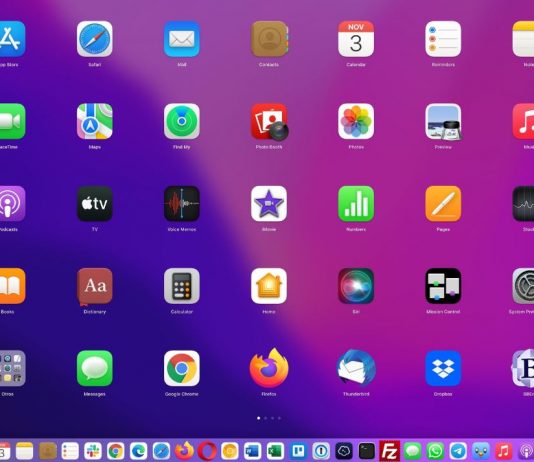
Task: Launch the Mail app in Launchpad
Action: pyautogui.click(x=182, y=39)
